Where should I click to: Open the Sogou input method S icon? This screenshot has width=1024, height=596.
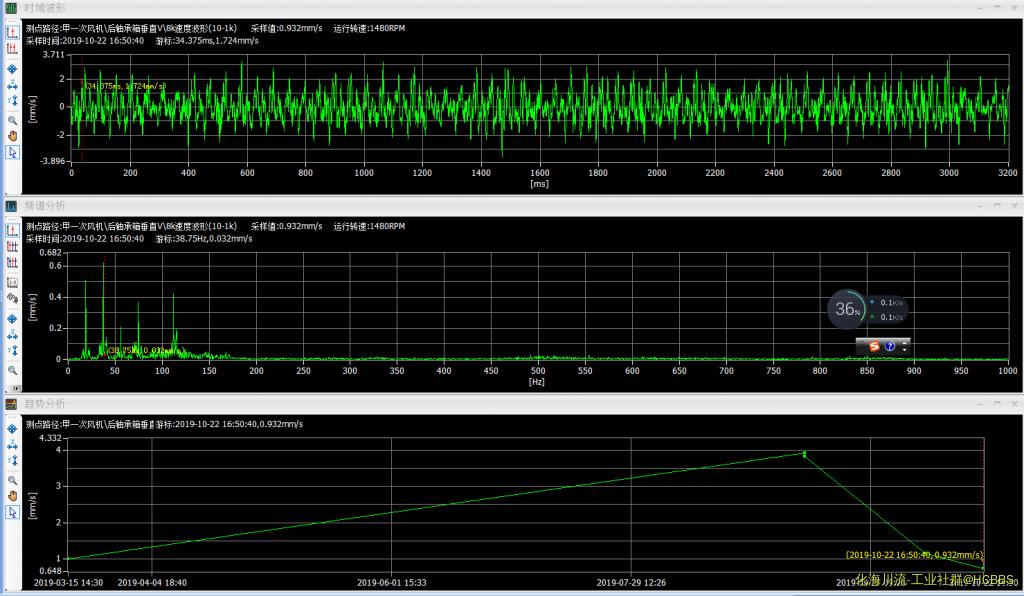(x=873, y=345)
